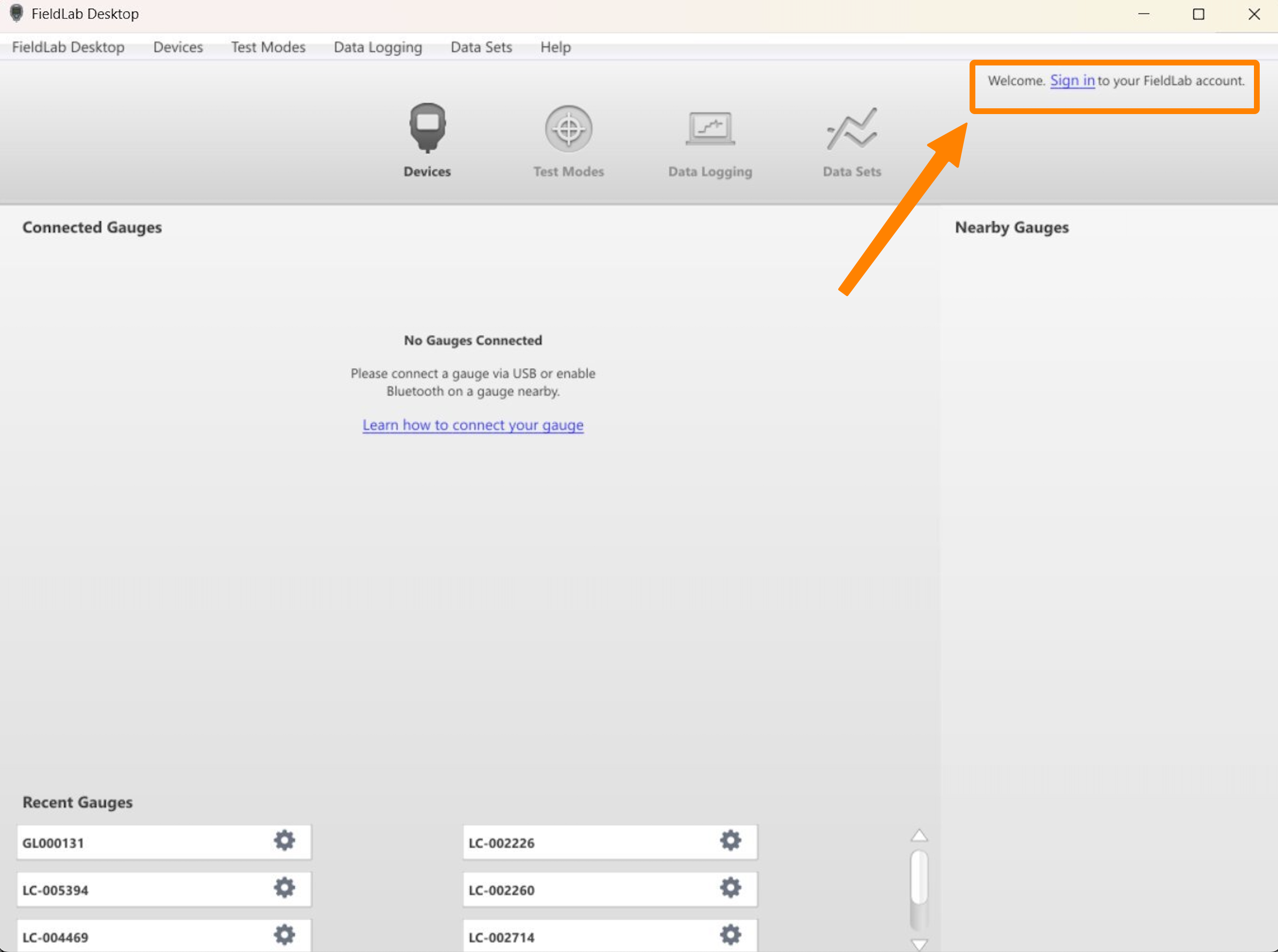
Task: Open settings gear for gauge LC-002226
Action: [x=730, y=840]
